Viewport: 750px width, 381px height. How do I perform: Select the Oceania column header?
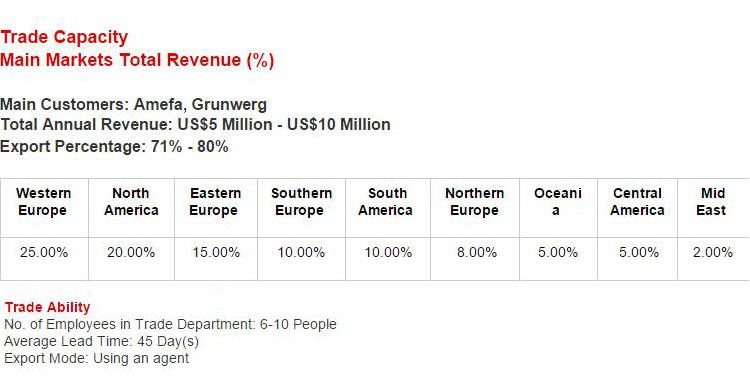pos(558,202)
